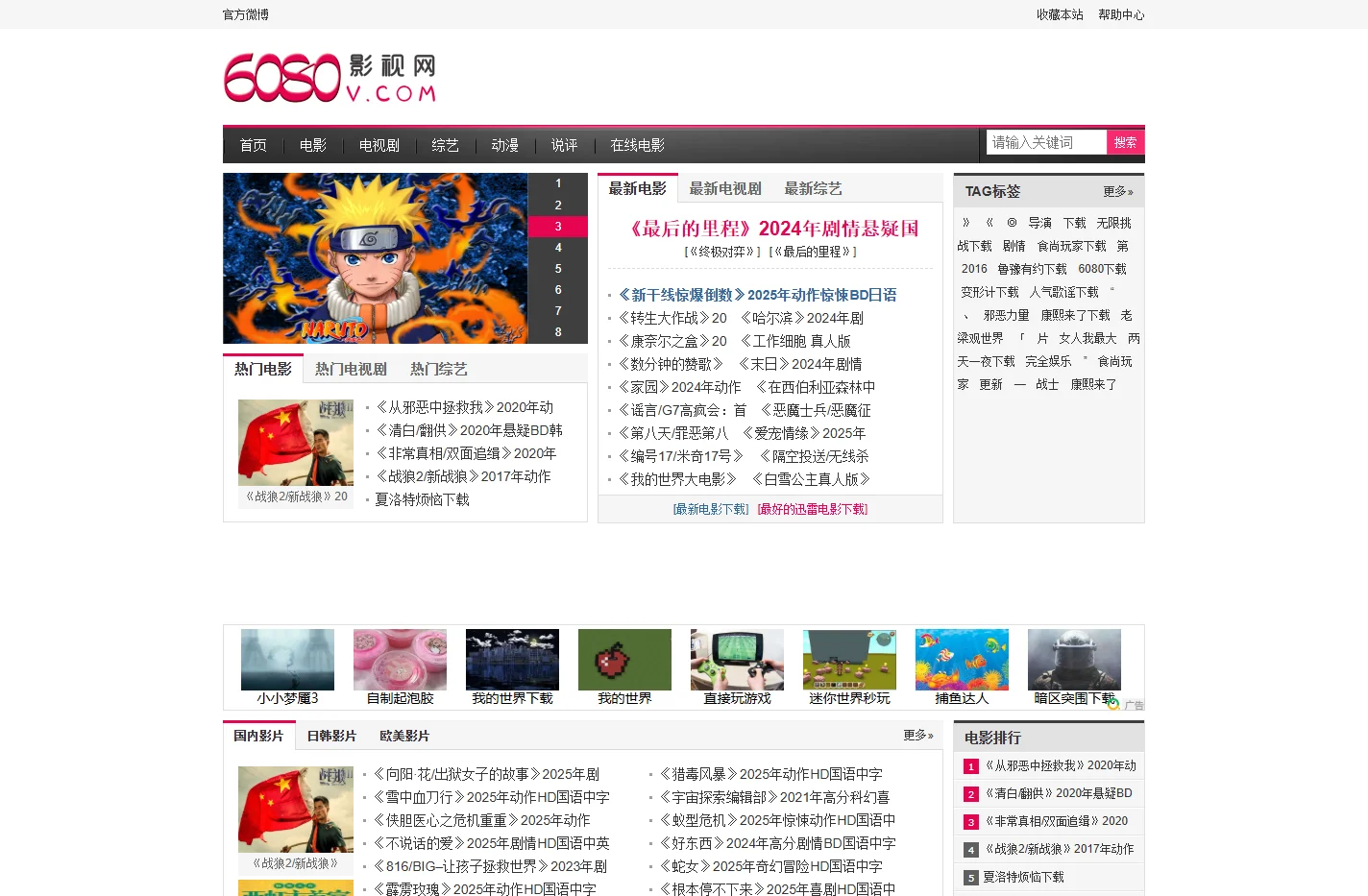Select slide number 7 in the carousel
The image size is (1368, 896).
[x=558, y=310]
